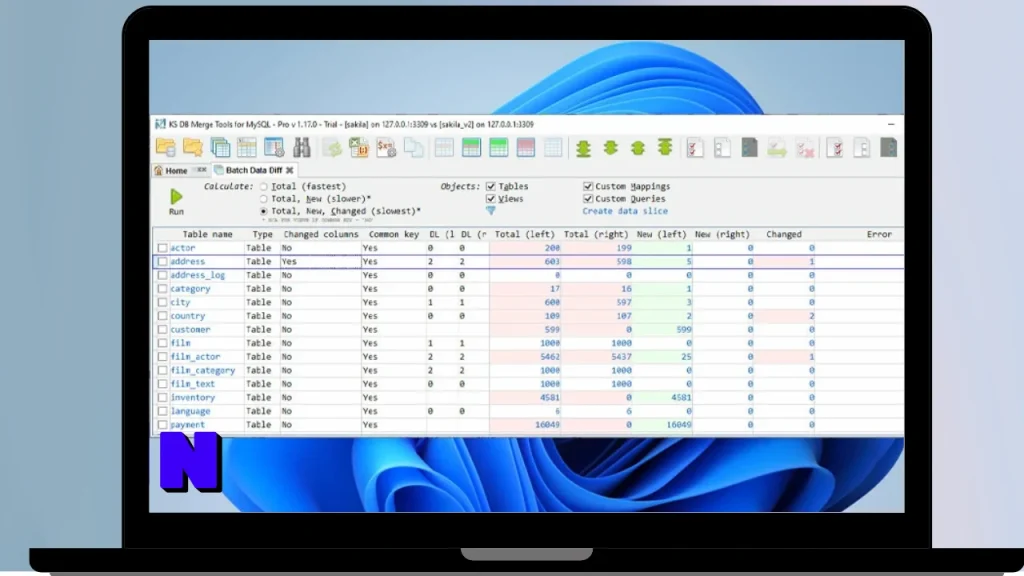Sort by New (left) column header
Screen dimensions: 1024x576
pyautogui.click(x=662, y=234)
